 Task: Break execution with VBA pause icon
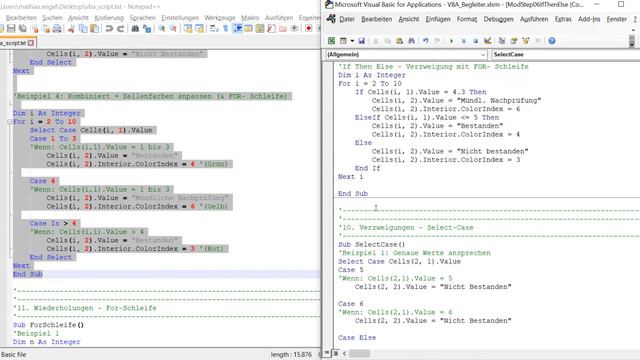tap(464, 41)
